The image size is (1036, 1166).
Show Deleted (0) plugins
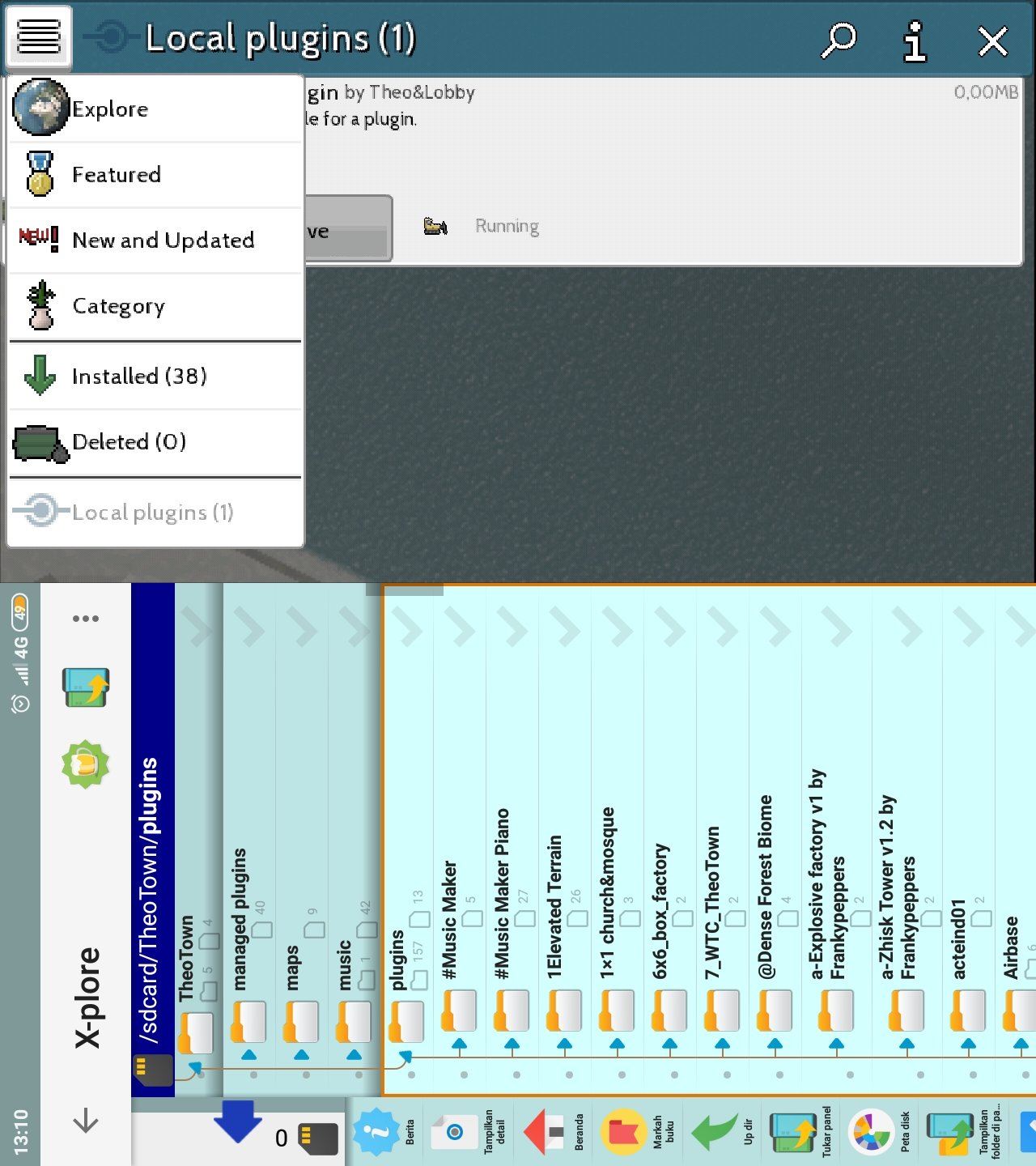pyautogui.click(x=155, y=442)
